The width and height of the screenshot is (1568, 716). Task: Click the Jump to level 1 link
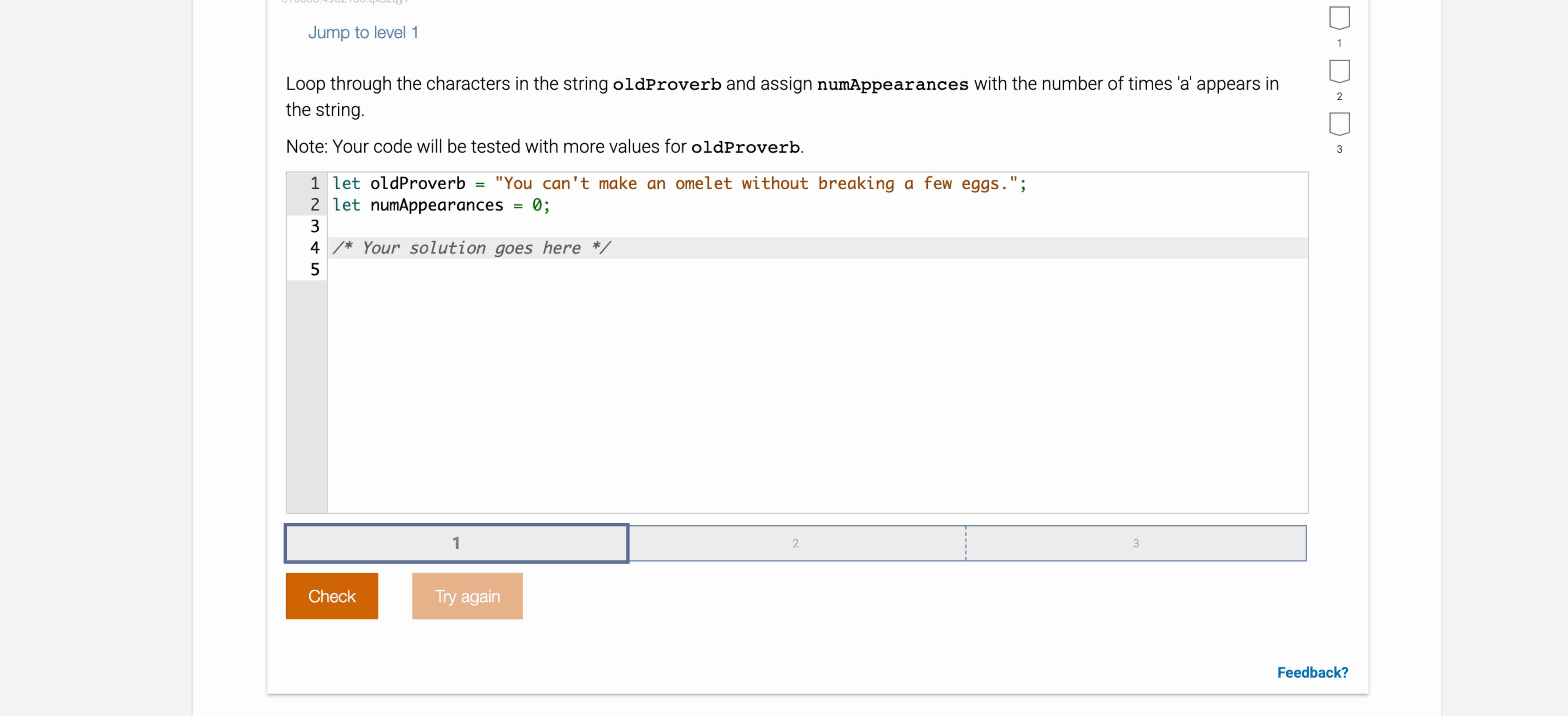click(x=363, y=32)
